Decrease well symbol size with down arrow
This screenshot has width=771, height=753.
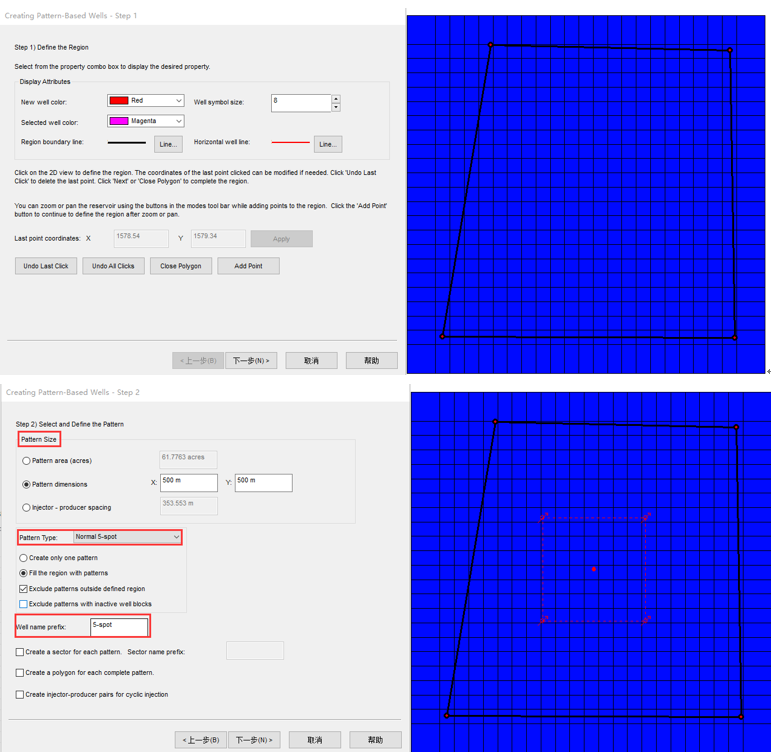point(336,107)
